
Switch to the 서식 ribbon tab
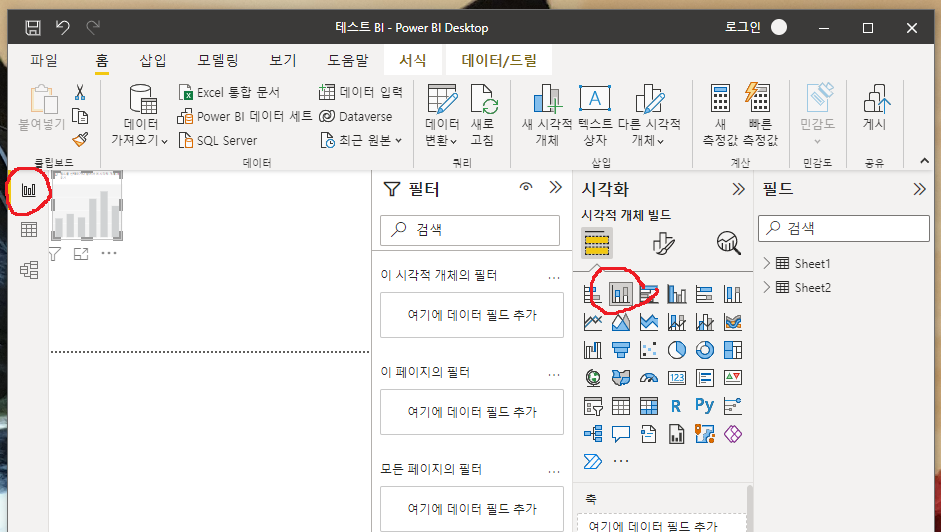413,60
